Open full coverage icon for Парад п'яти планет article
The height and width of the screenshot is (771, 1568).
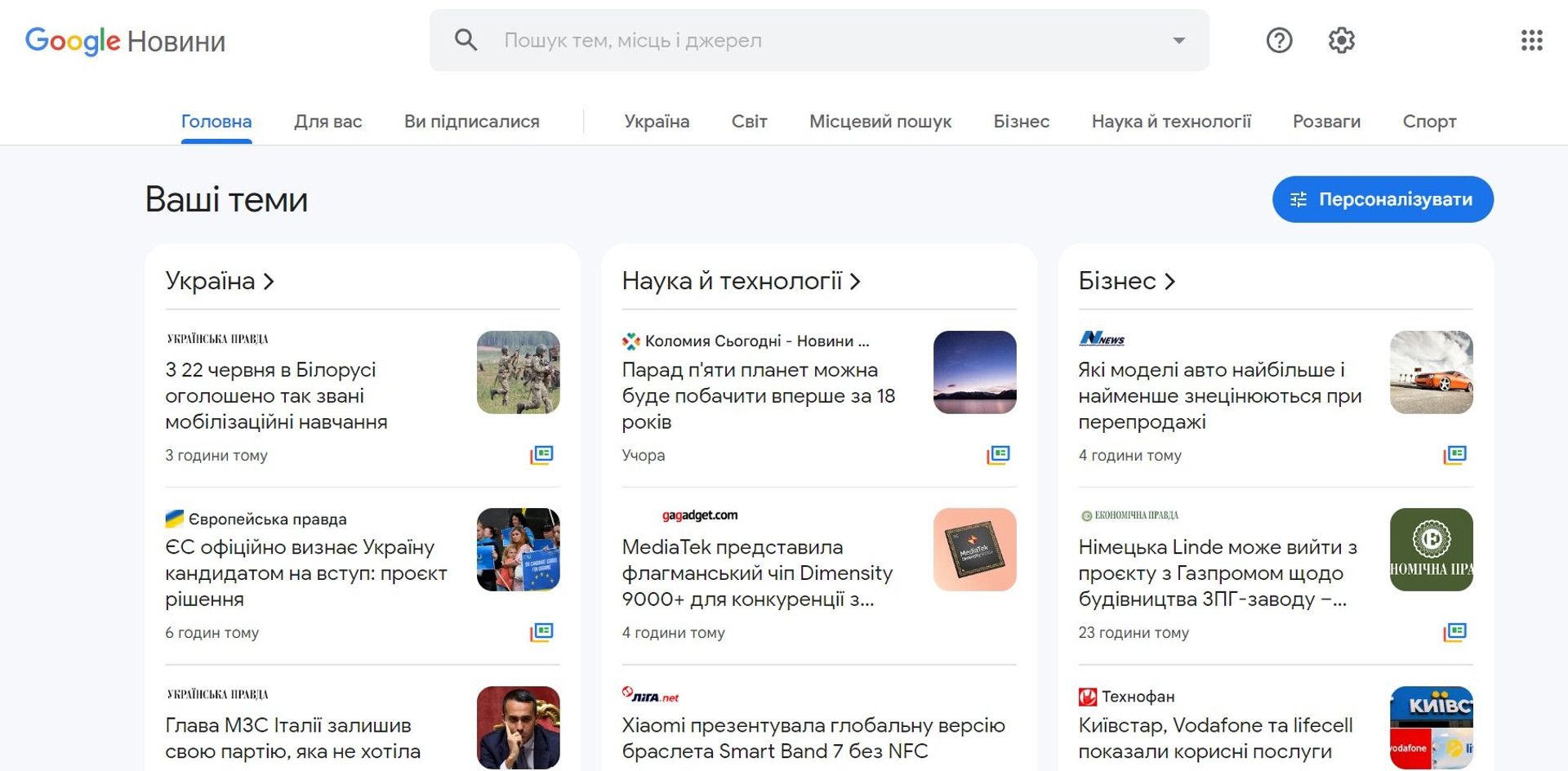[998, 455]
